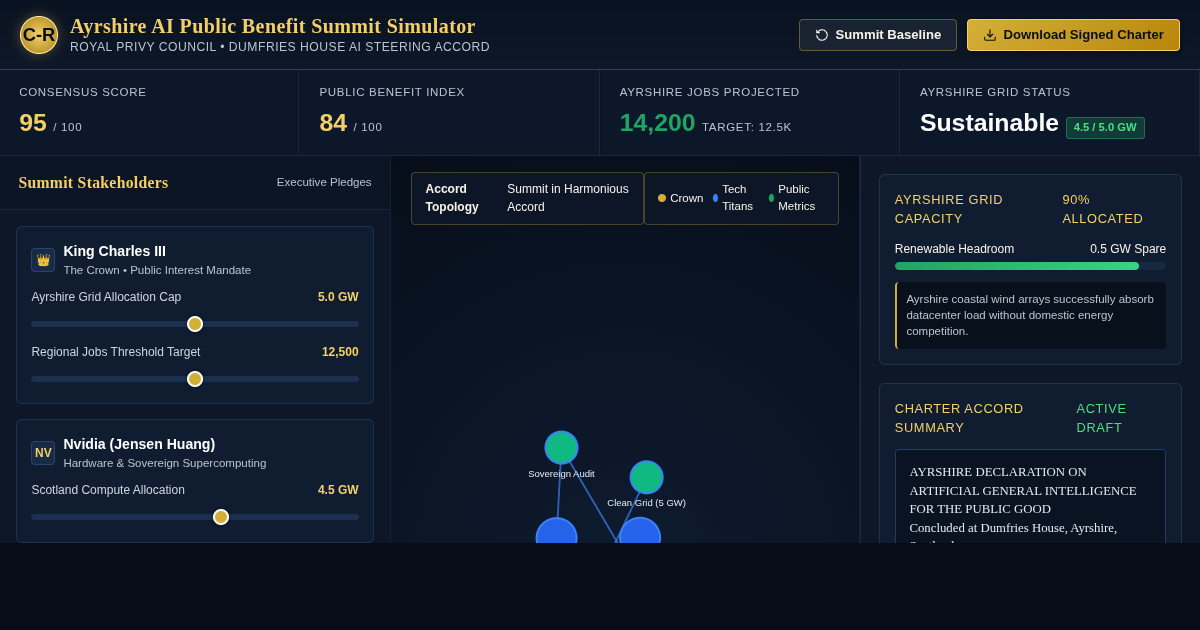The image size is (1200, 630).
Task: Adjust the Scotland Compute Allocation slider
Action: [195, 517]
